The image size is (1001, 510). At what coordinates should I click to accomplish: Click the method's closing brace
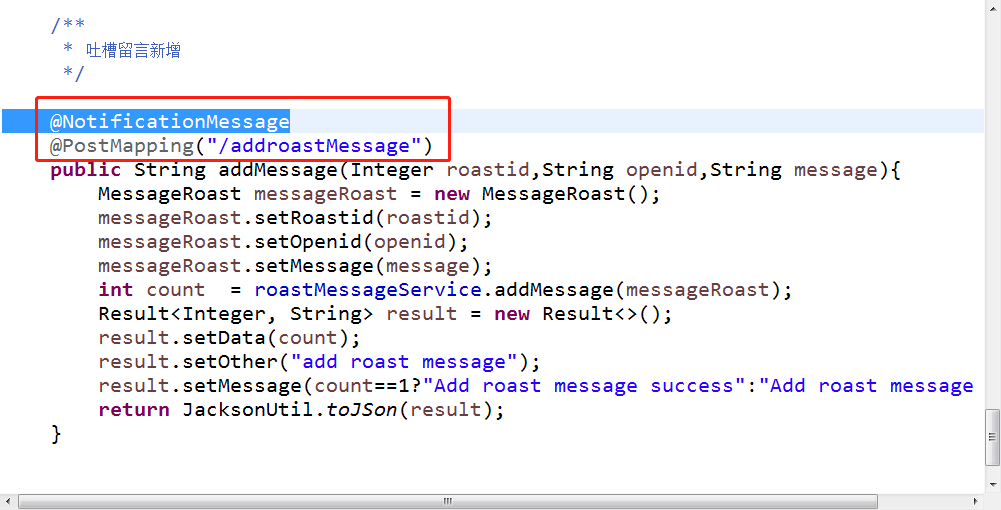coord(56,434)
